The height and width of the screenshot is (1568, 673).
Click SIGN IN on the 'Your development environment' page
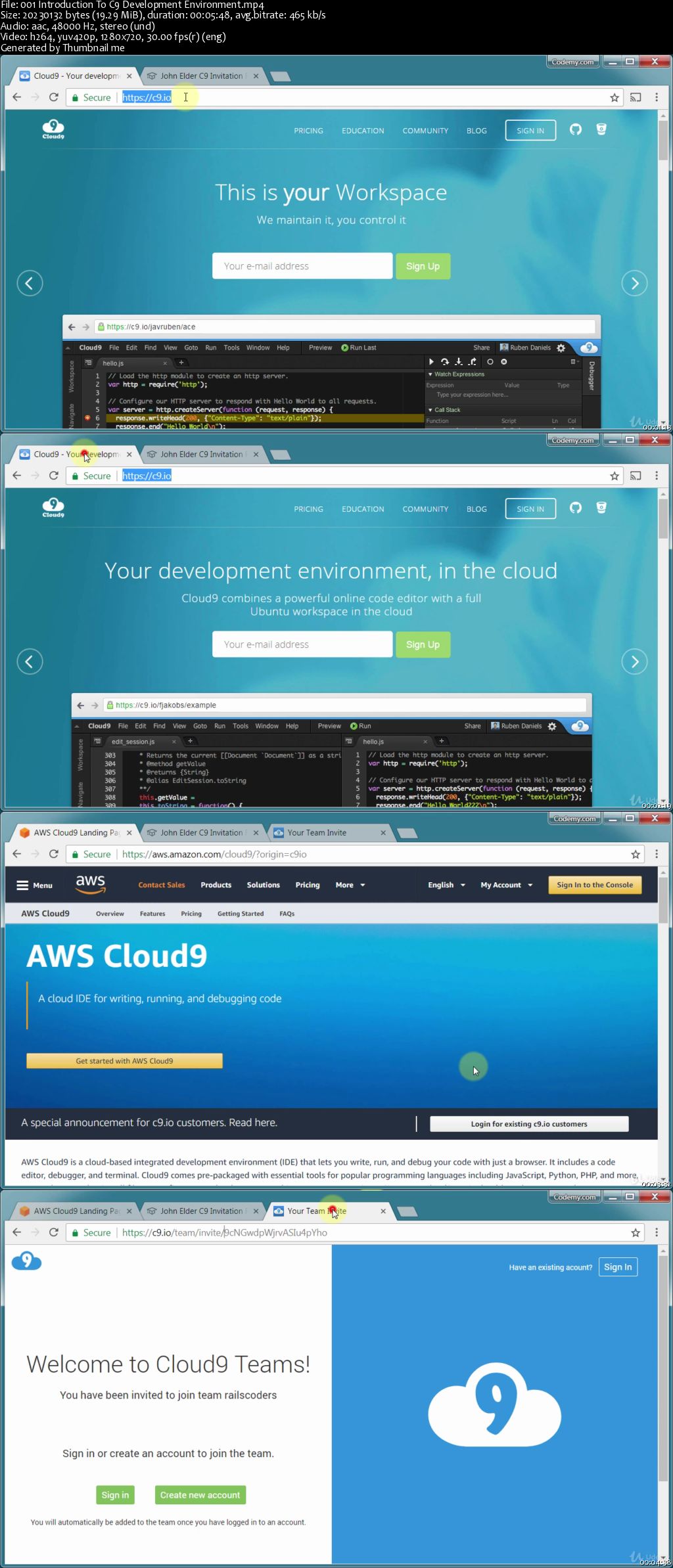530,508
